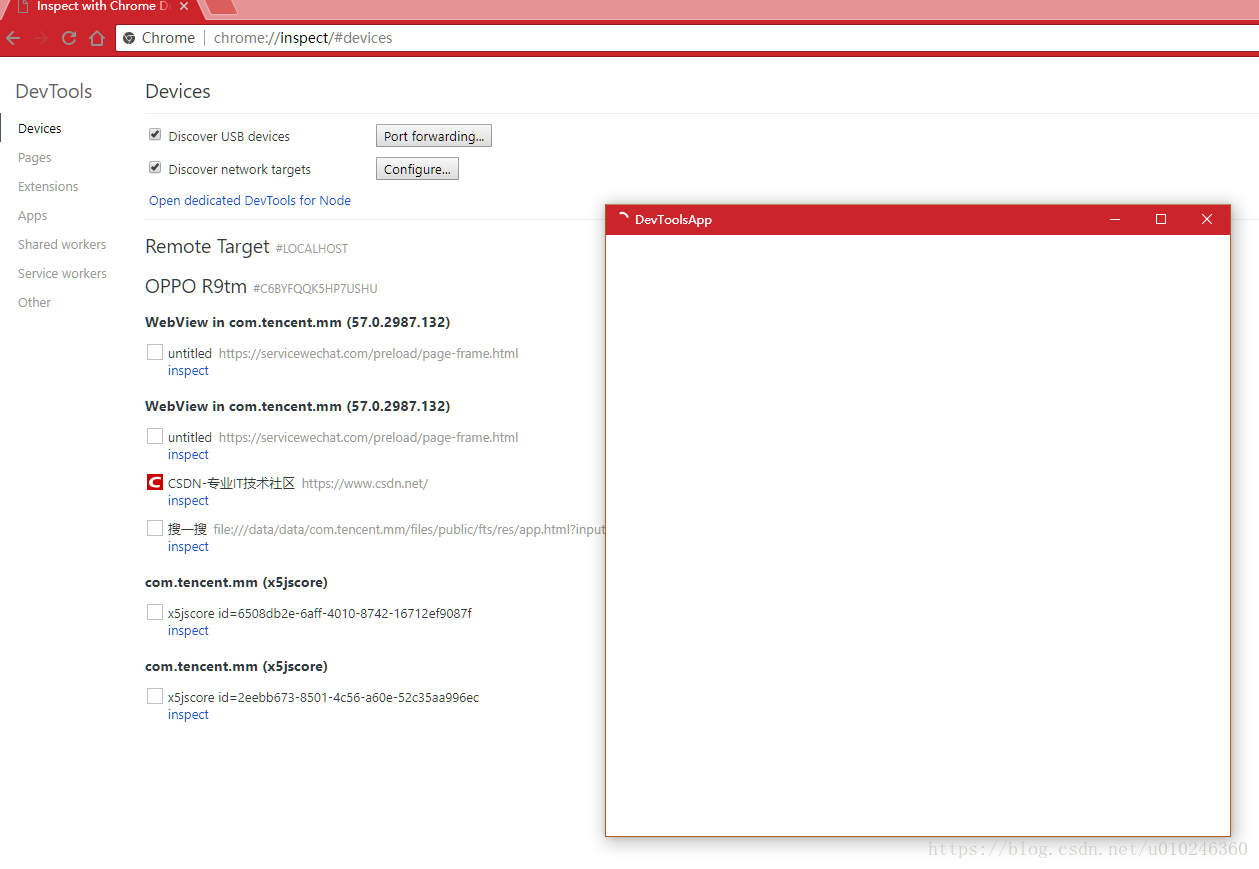Inspect x5jscore id=6508db2e target
Screen dimensions: 1259x869
(188, 631)
